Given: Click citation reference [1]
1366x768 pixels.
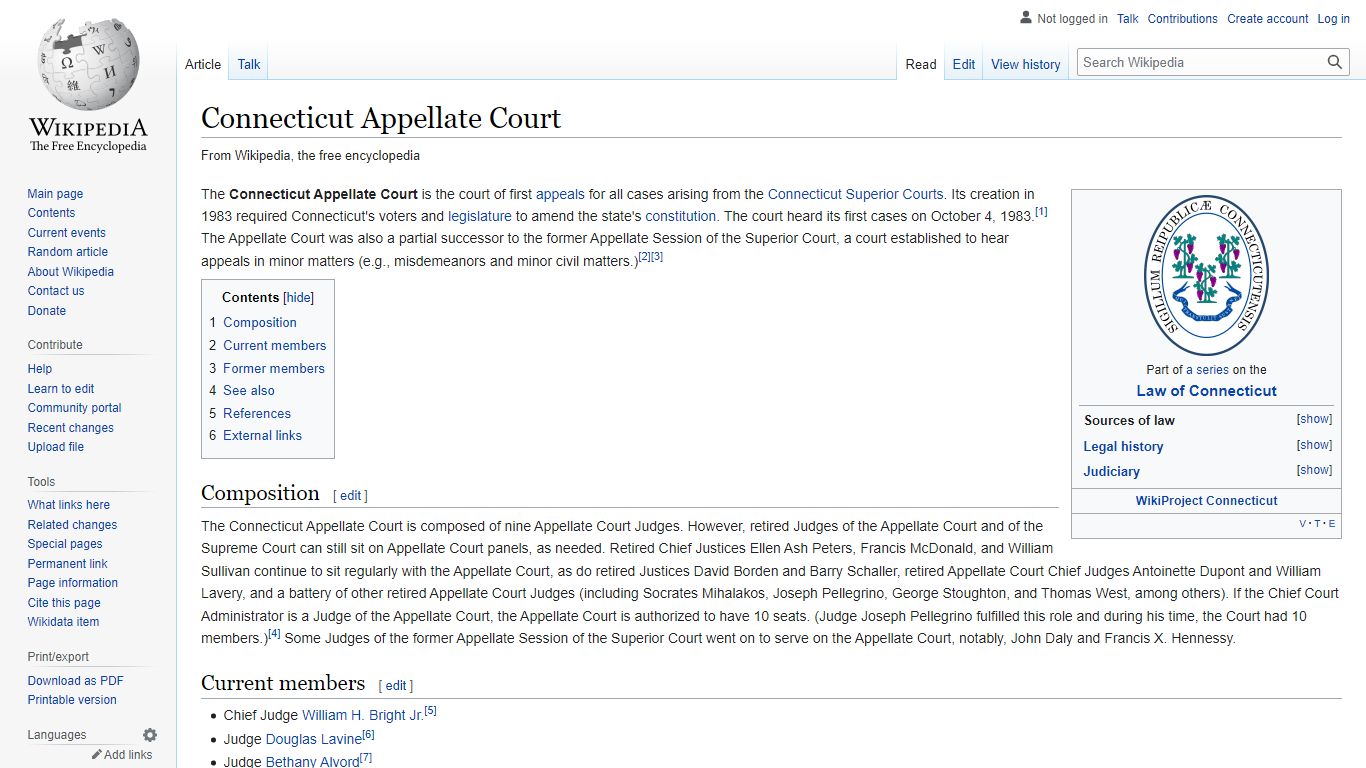Looking at the screenshot, I should [x=1041, y=212].
